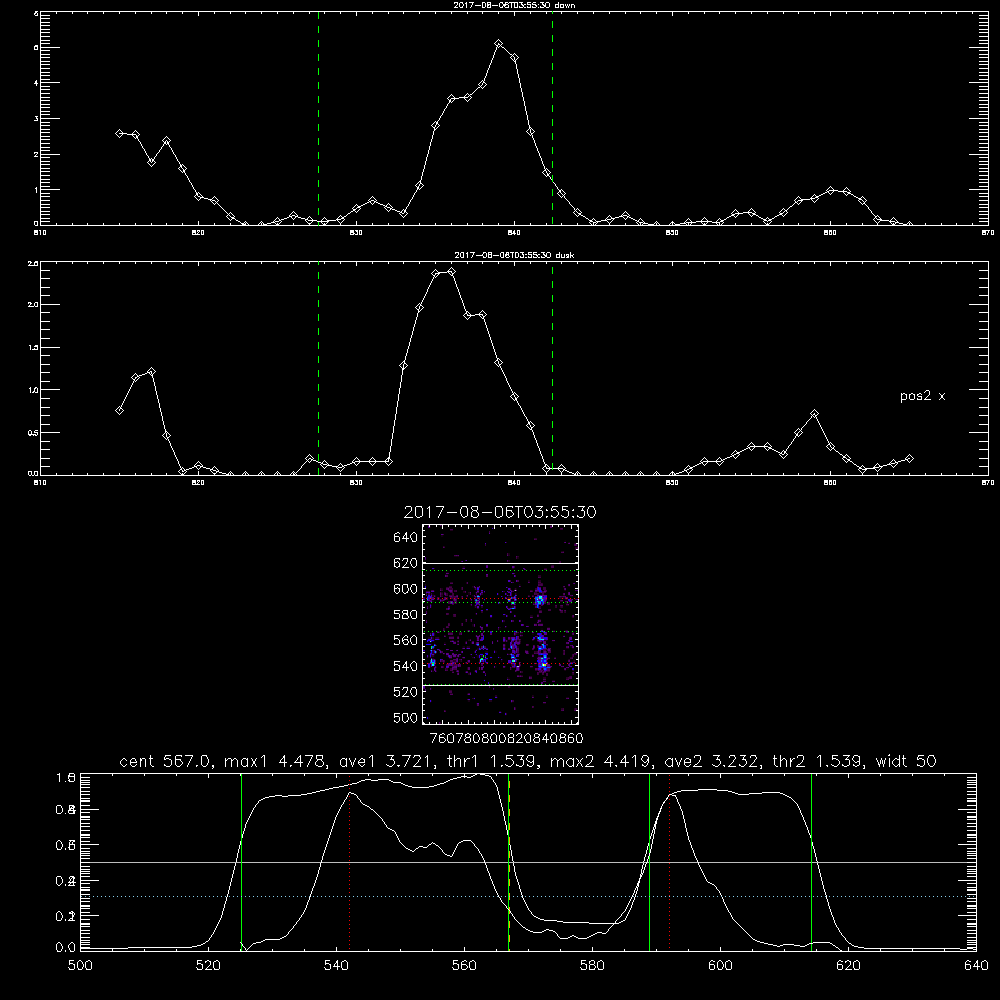Click the 'widt 50' value in the stats line

[906, 761]
